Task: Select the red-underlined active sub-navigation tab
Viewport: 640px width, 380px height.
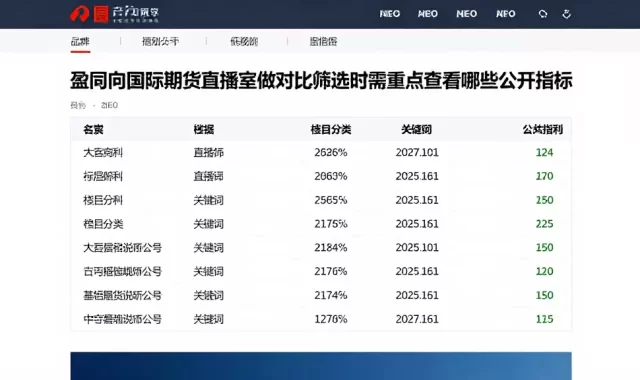Action: [80, 42]
